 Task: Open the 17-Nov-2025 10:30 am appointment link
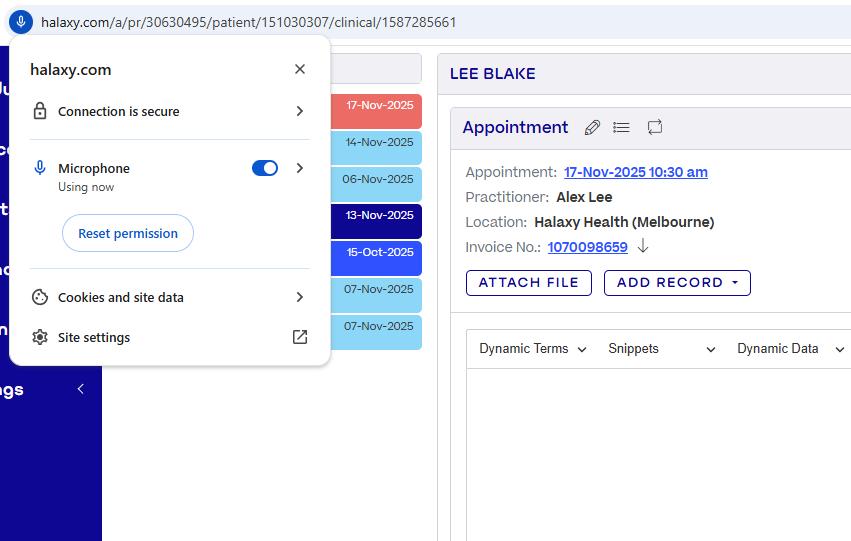pos(636,172)
